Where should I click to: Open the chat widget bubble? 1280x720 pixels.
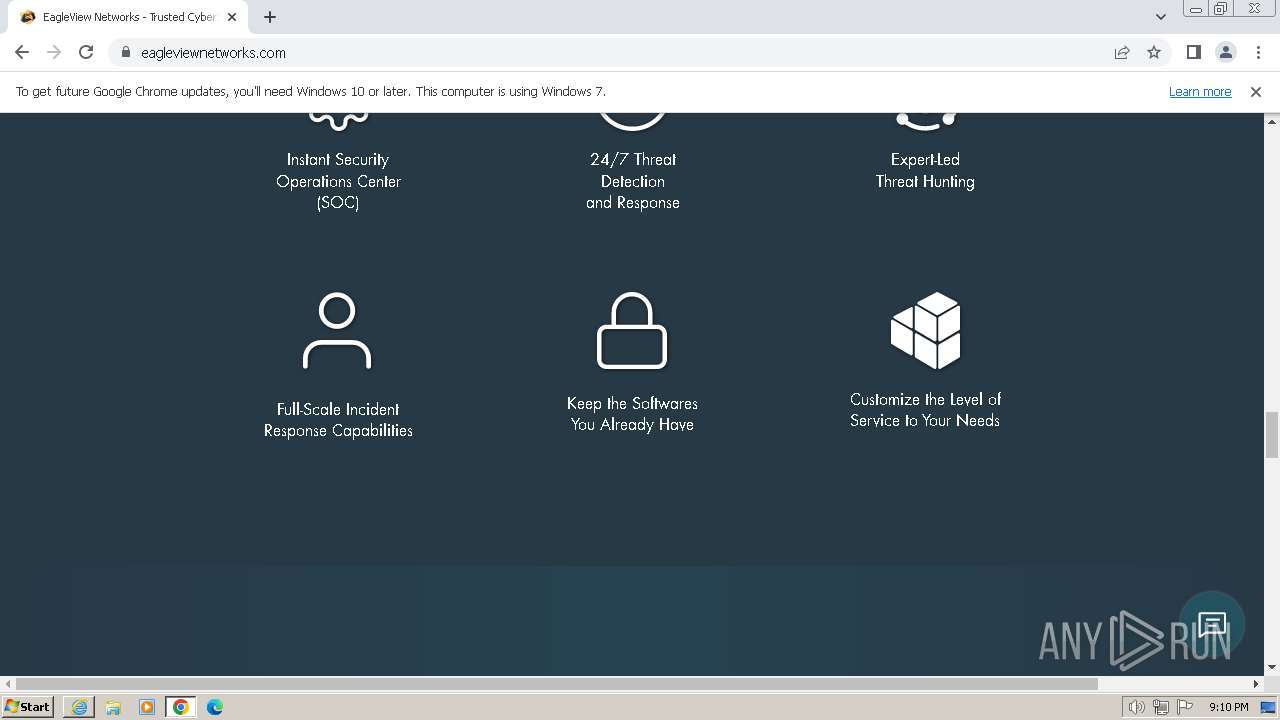pyautogui.click(x=1212, y=625)
